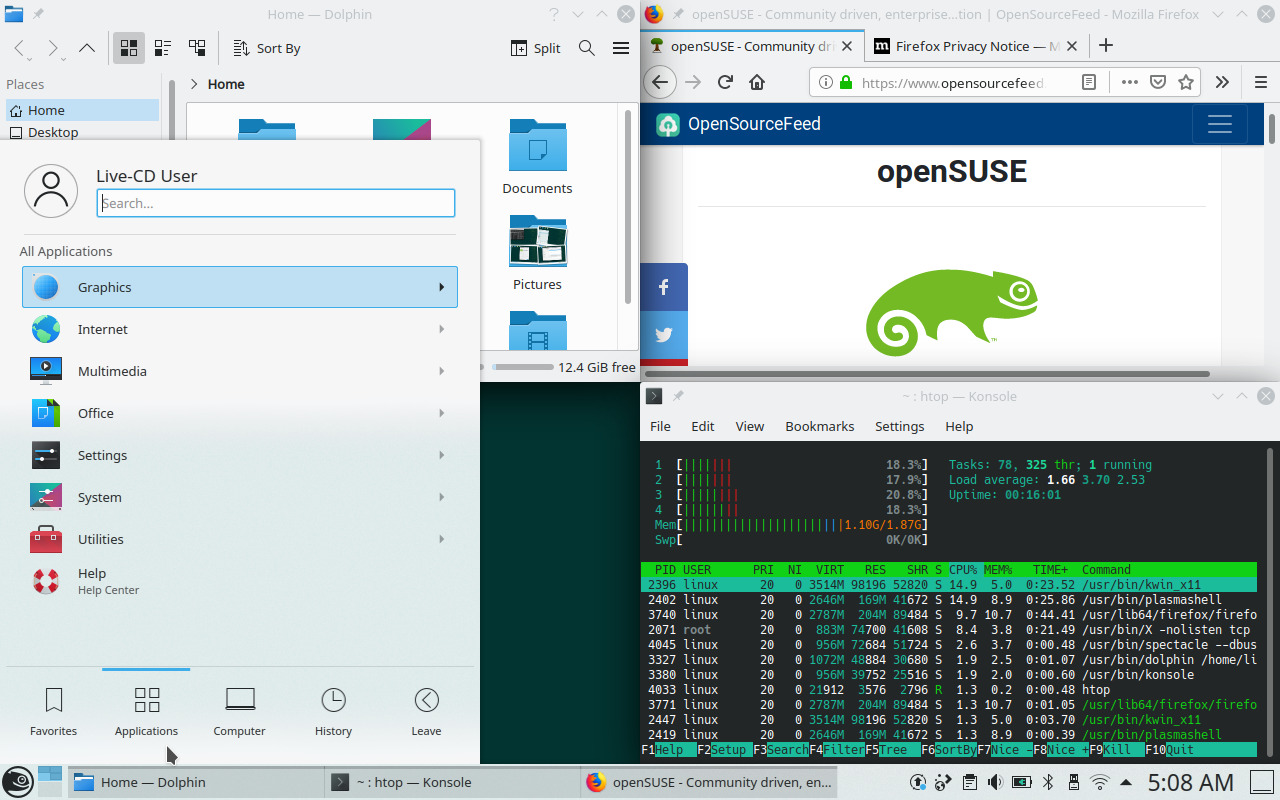Click Firefox forward button

click(x=693, y=82)
